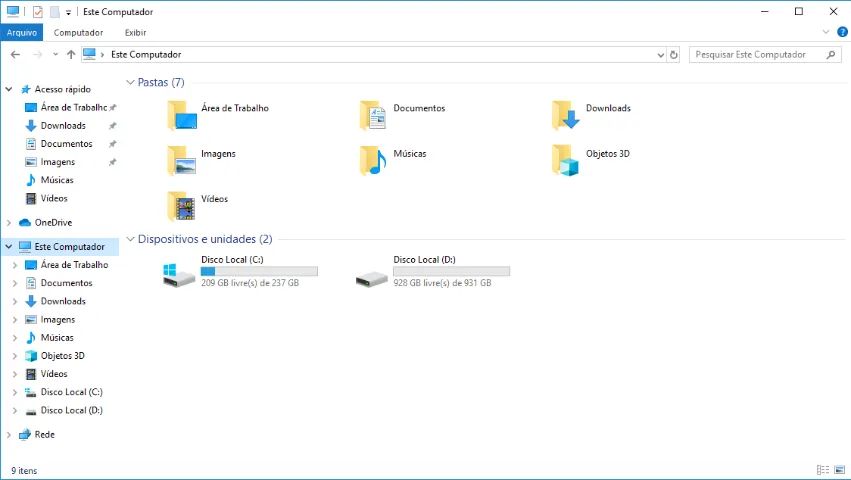
Task: Click the Músicas folder icon
Action: coord(373,161)
